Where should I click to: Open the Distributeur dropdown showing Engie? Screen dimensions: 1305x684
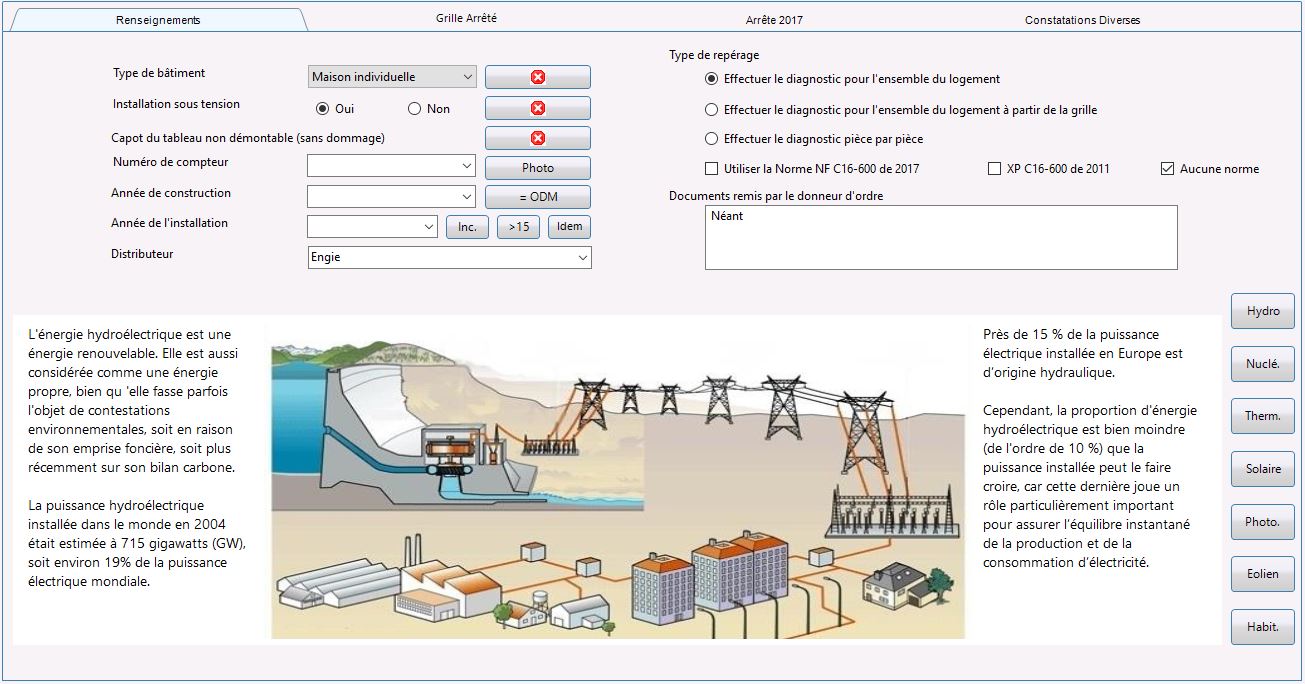point(450,258)
